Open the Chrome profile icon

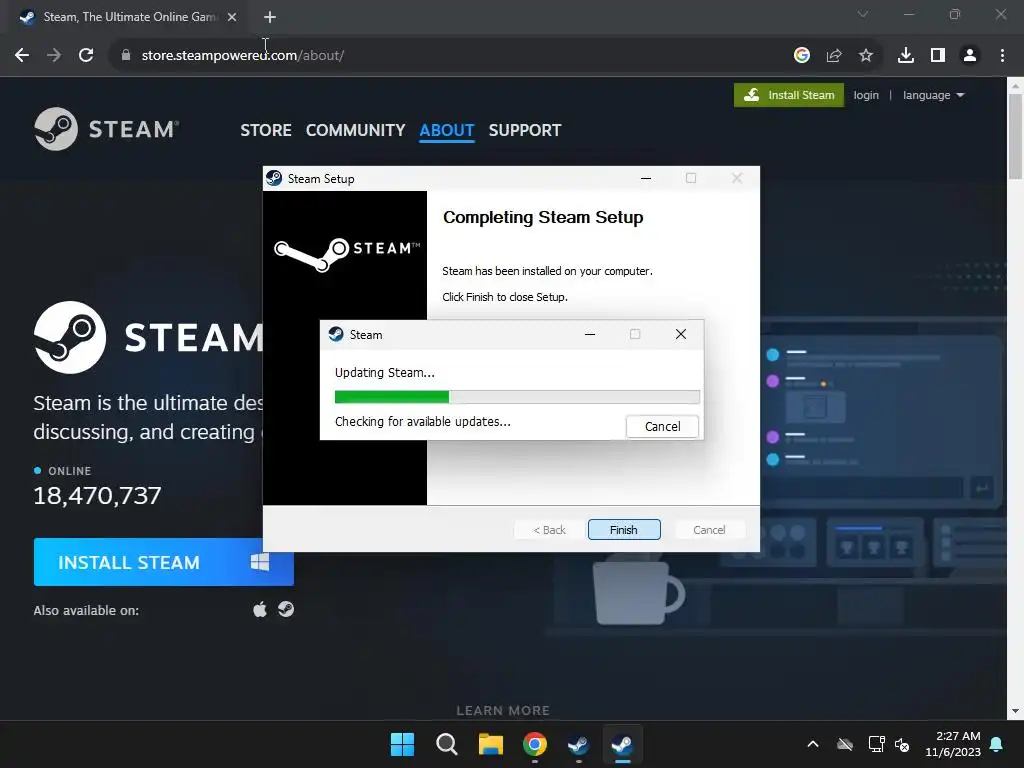pyautogui.click(x=970, y=56)
